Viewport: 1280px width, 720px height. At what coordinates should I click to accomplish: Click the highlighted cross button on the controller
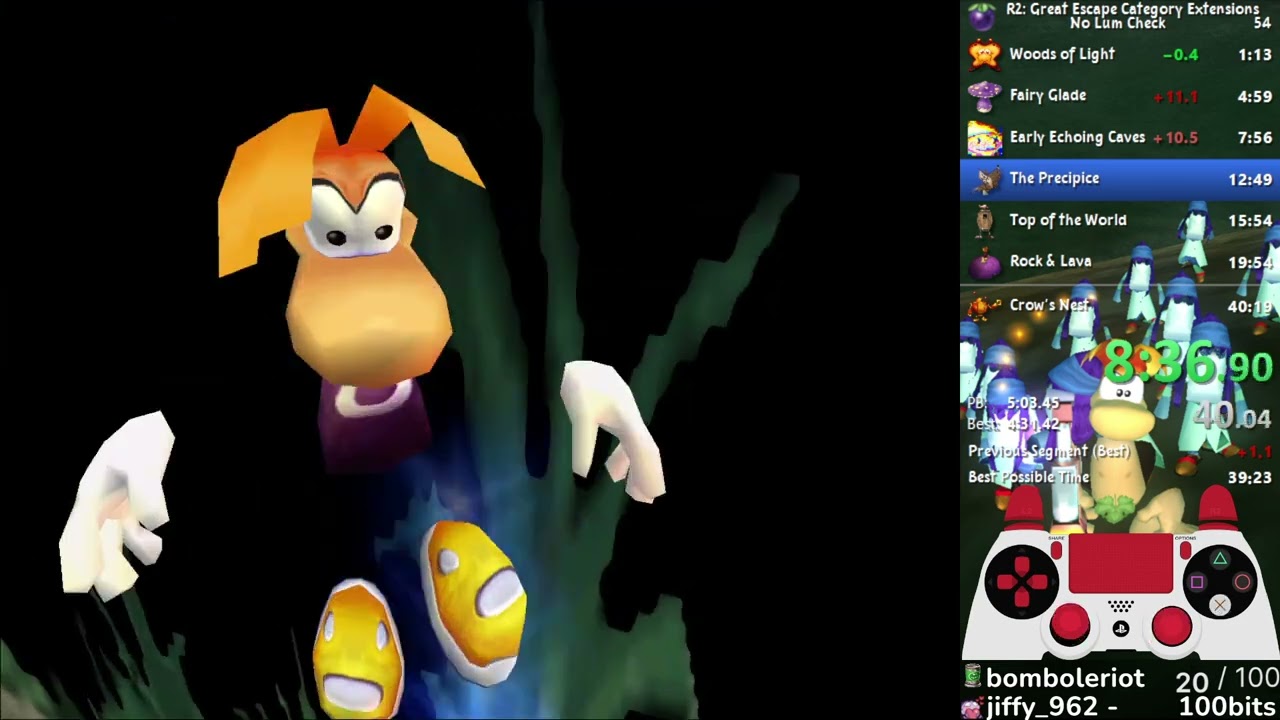[x=1220, y=604]
